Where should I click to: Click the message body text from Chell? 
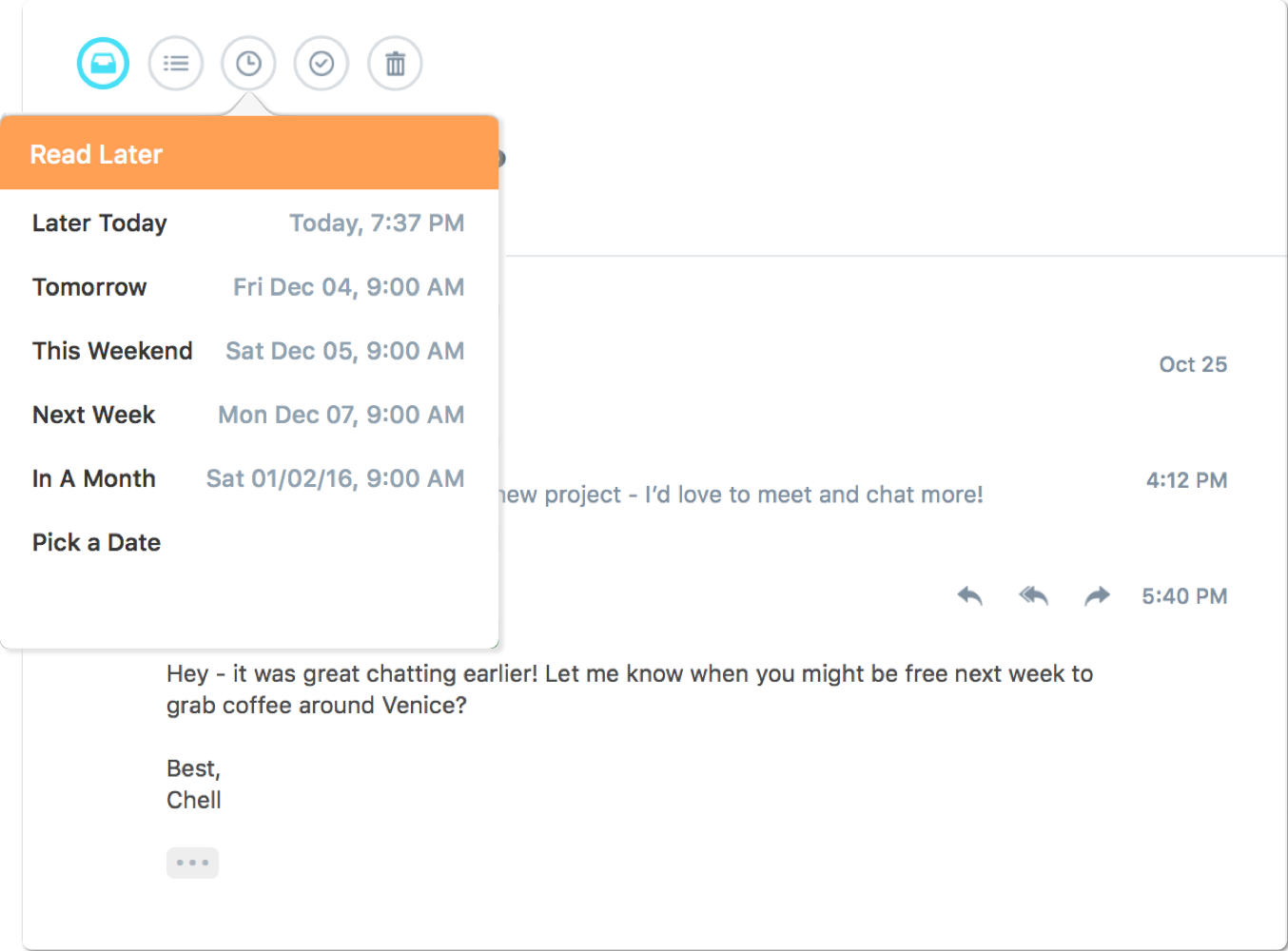click(630, 689)
